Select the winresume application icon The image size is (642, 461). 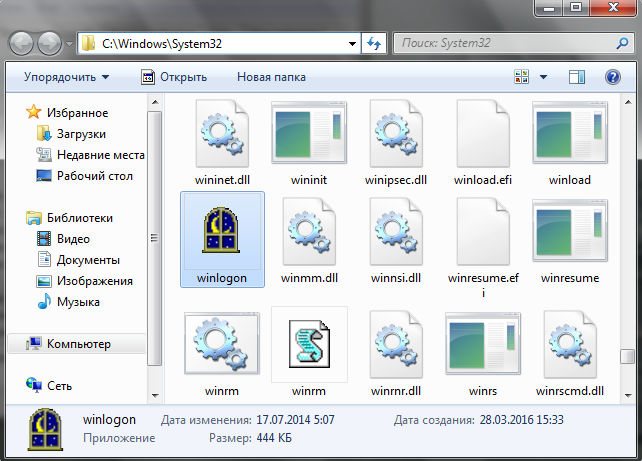click(570, 231)
